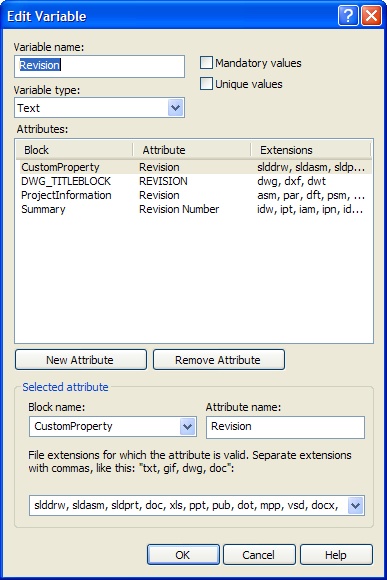Screen dimensions: 387x580
Task: Sort by the Extensions column header
Action: tap(310, 150)
